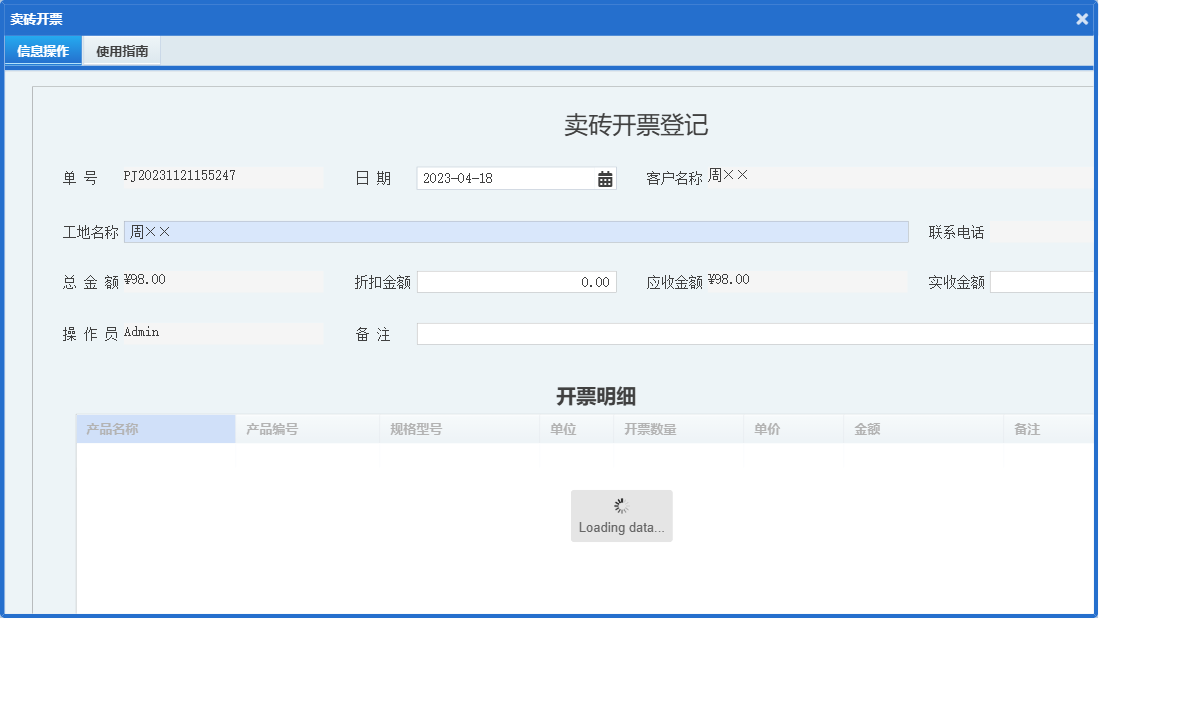Click the 单价 column header

click(766, 428)
